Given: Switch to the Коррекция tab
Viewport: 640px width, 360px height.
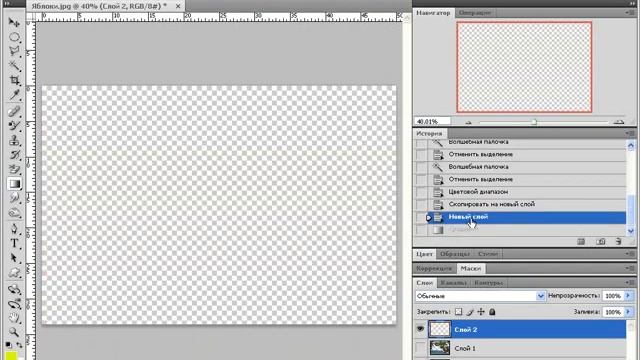Looking at the screenshot, I should click(433, 268).
